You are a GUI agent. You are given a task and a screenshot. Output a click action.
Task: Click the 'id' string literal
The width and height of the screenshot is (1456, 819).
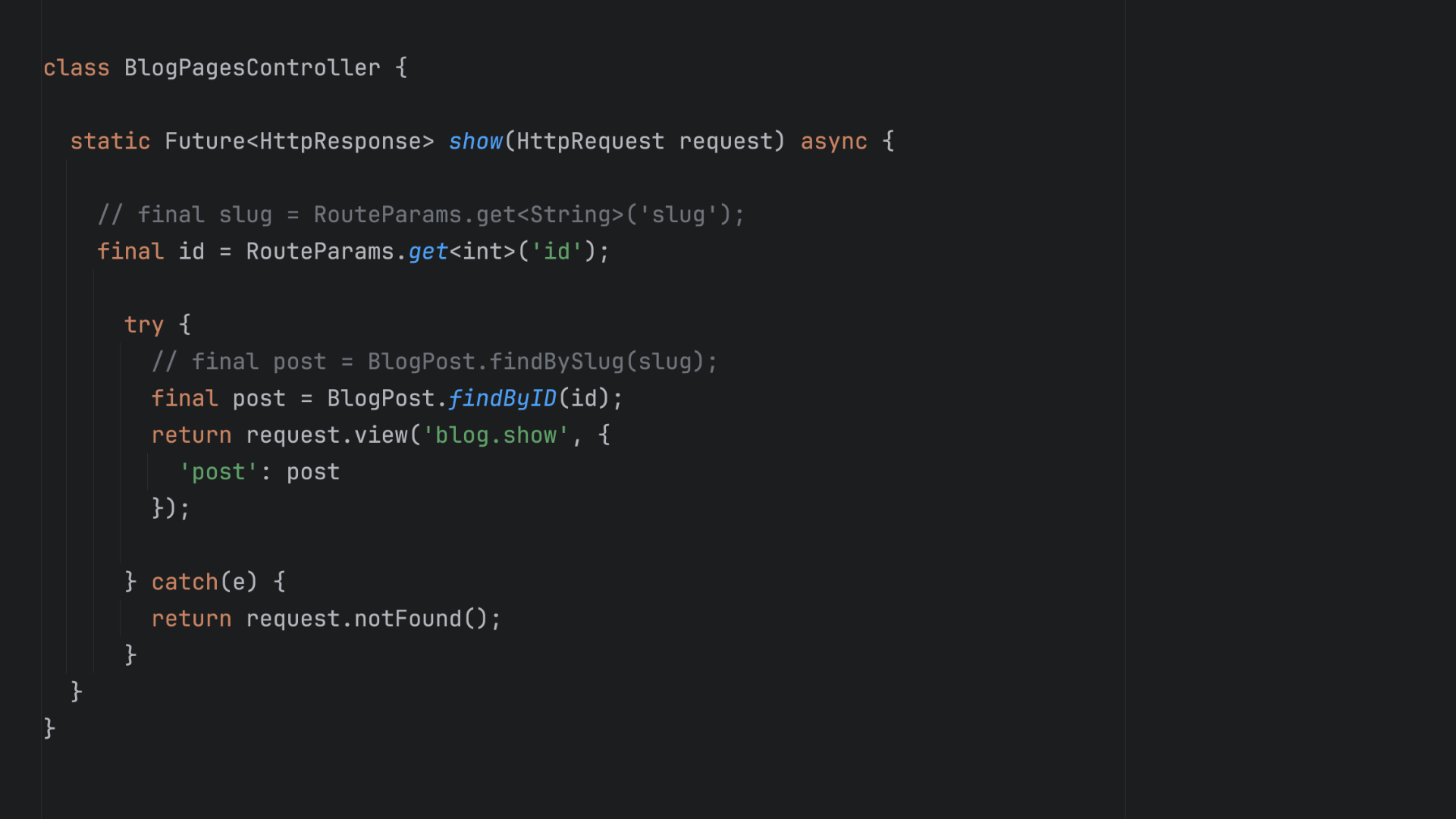(x=556, y=252)
